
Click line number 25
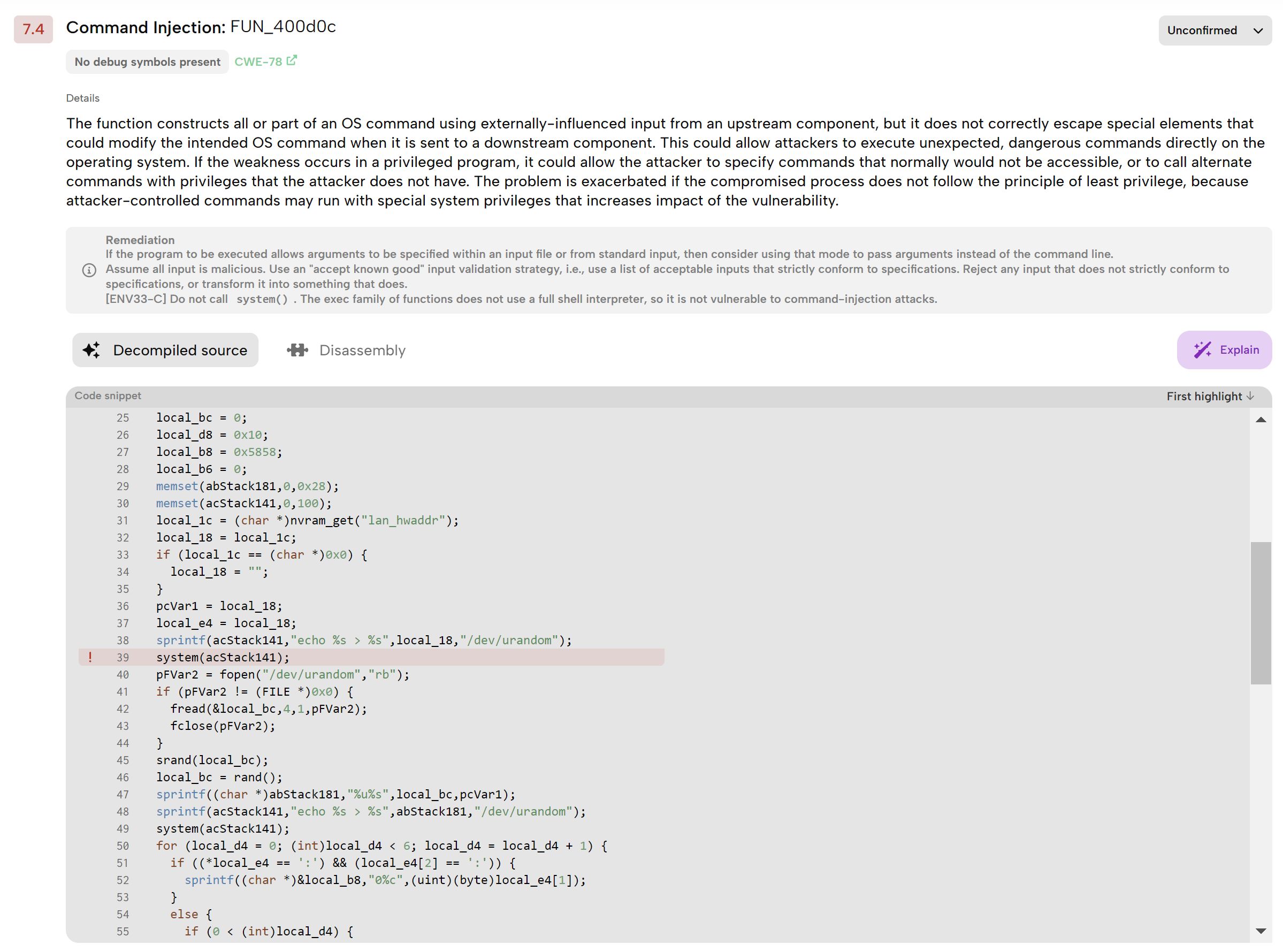click(123, 418)
